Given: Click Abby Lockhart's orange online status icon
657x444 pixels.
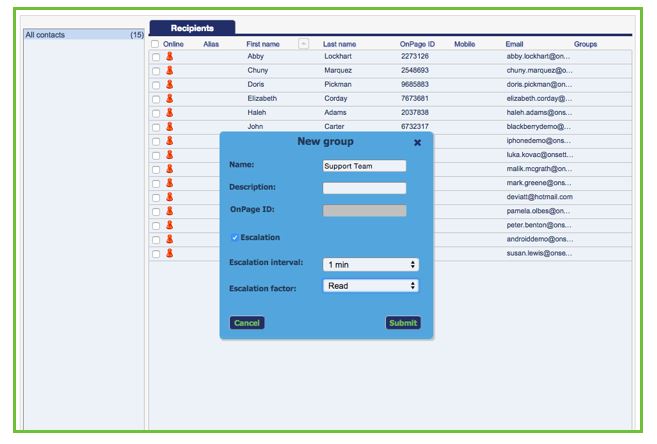Looking at the screenshot, I should (170, 56).
